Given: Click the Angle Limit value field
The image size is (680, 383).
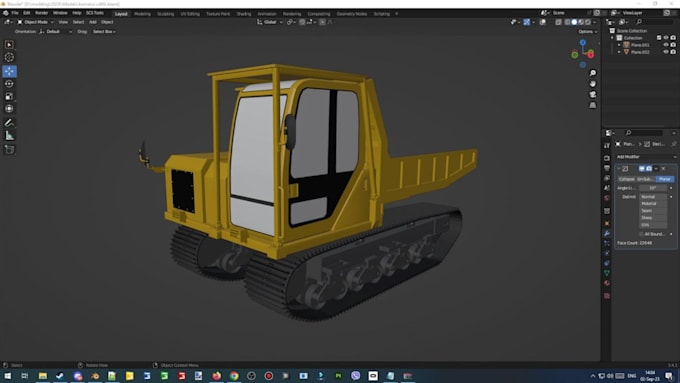Looking at the screenshot, I should 653,188.
